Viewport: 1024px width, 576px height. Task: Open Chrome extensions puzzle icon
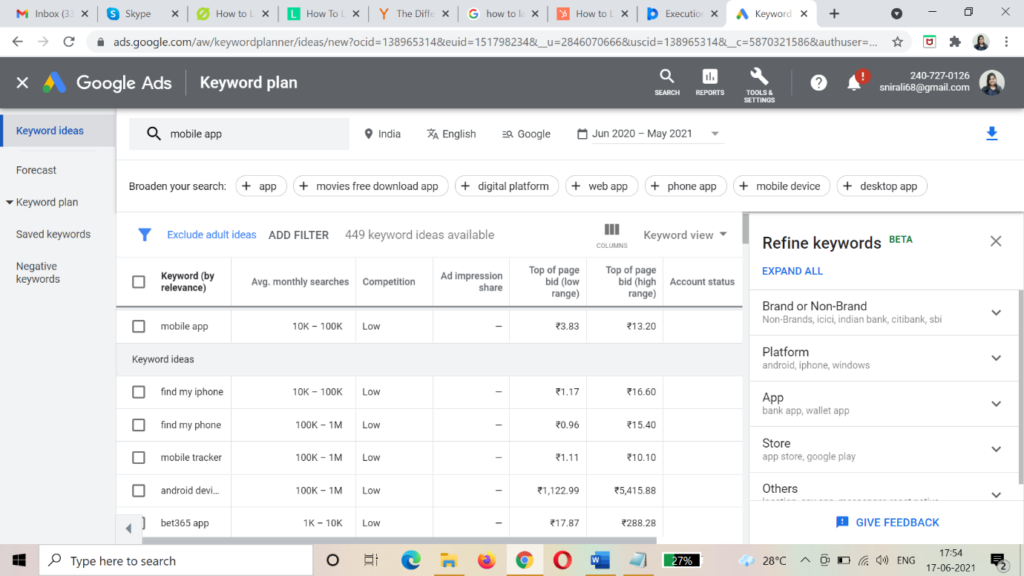pyautogui.click(x=955, y=42)
